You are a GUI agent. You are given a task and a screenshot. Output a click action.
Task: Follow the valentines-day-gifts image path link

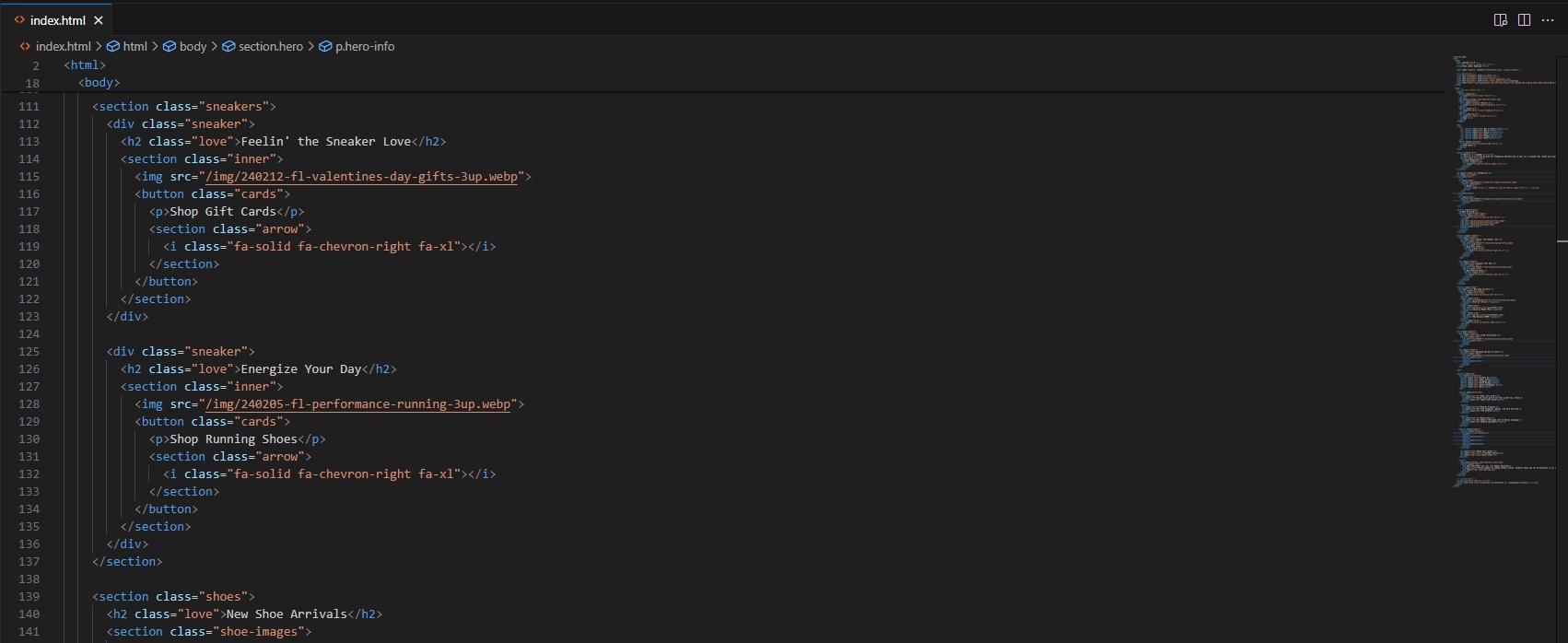coord(361,177)
